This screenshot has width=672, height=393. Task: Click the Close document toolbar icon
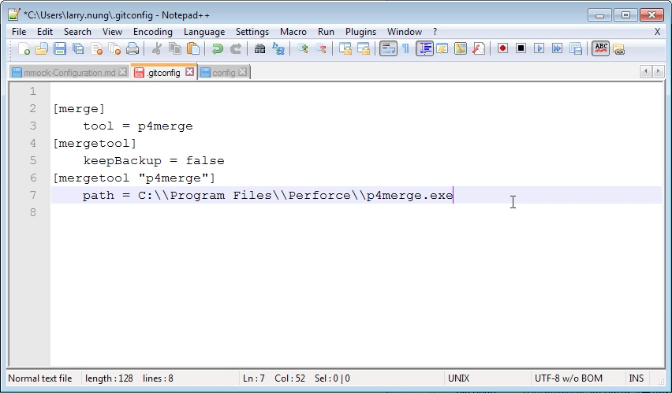coord(96,49)
